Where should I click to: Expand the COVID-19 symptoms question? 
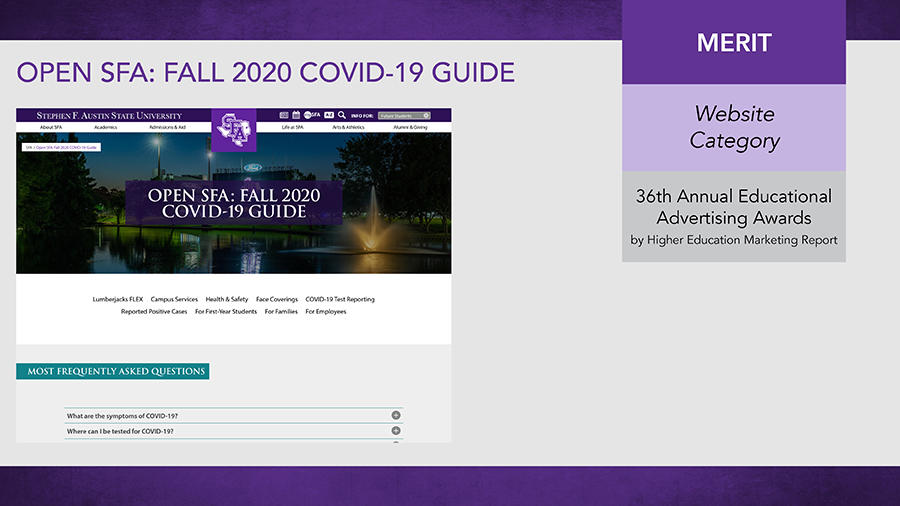[396, 415]
